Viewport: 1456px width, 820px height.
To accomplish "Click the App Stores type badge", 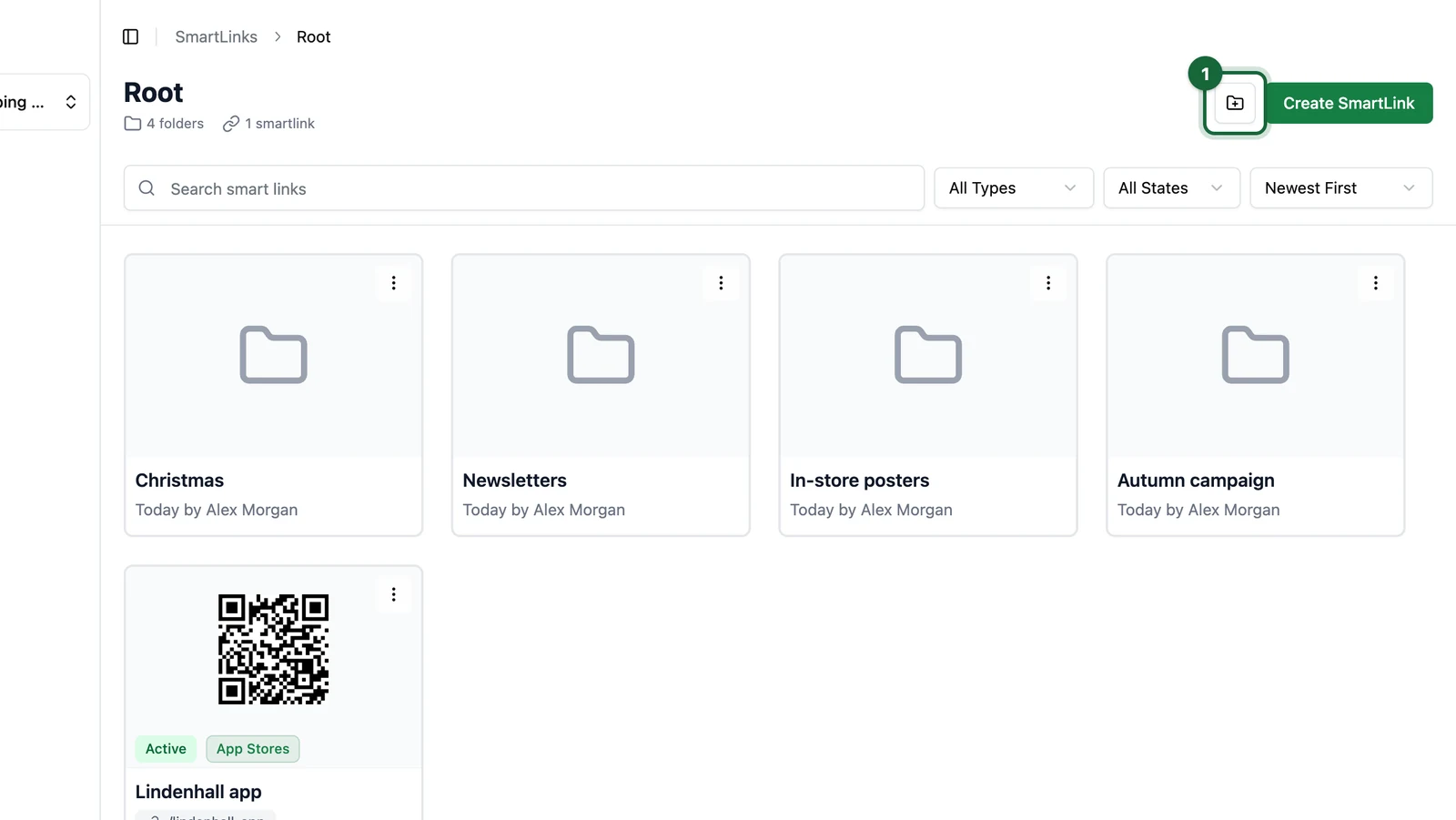I will click(253, 749).
